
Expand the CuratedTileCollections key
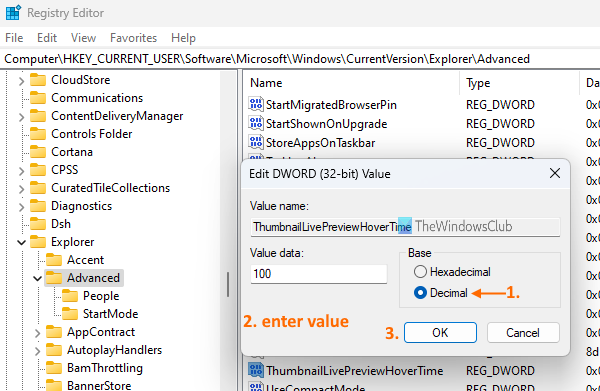(21, 189)
